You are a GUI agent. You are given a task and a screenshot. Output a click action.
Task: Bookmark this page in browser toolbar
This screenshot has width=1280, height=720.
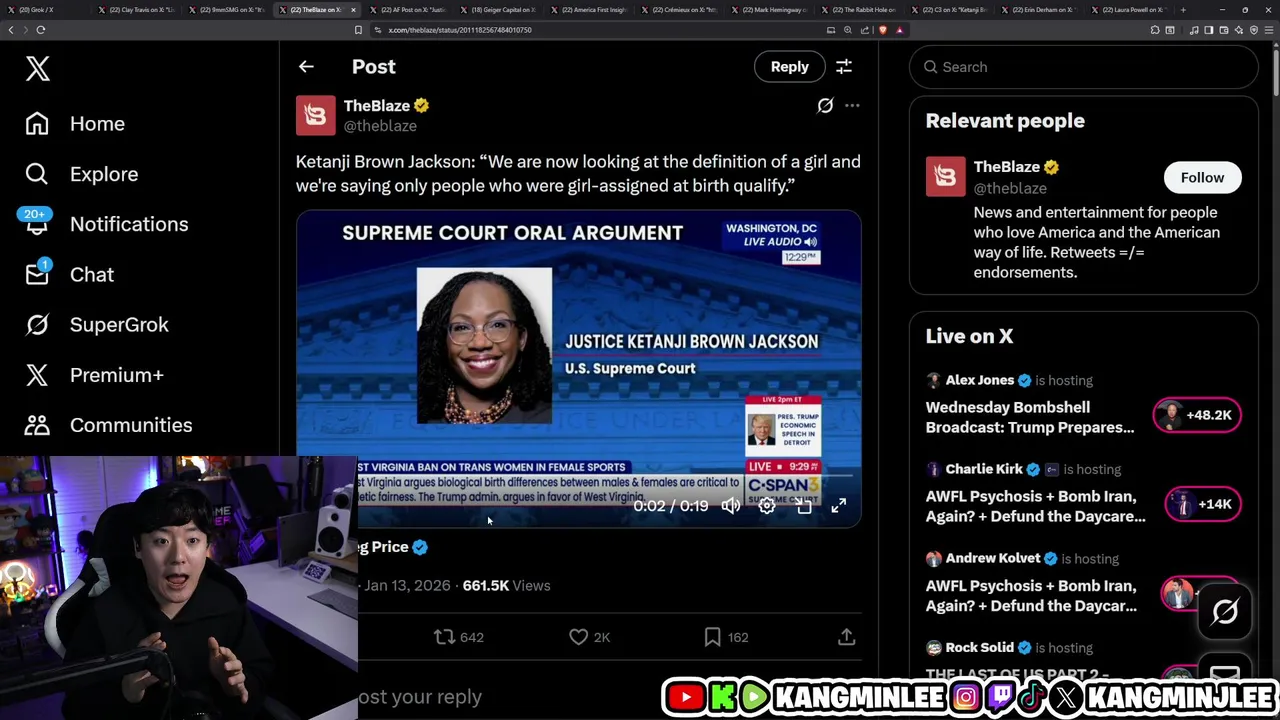tap(358, 30)
